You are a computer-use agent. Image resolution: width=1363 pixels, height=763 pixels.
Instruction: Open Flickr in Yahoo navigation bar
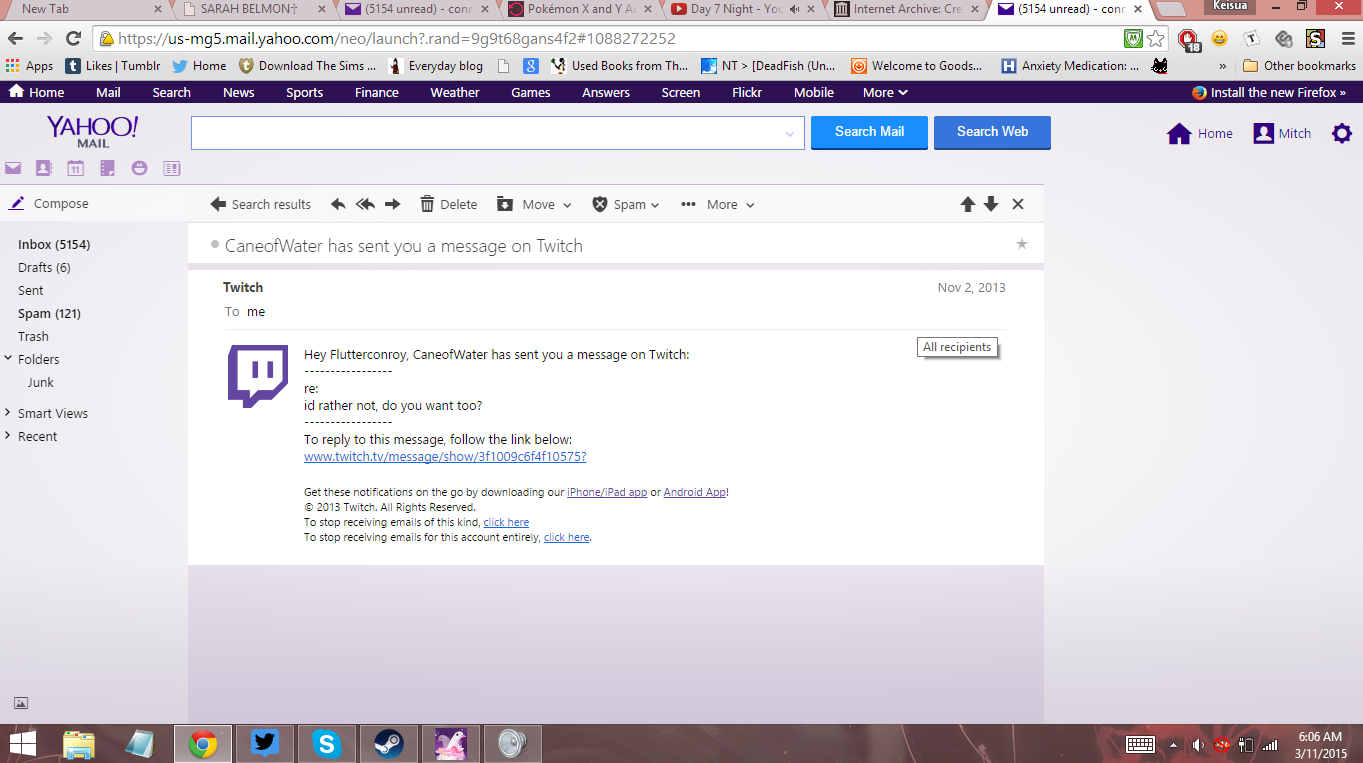[746, 92]
